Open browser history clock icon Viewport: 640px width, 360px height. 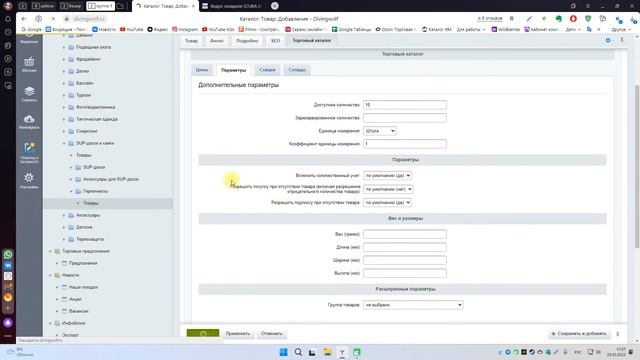(x=8, y=32)
